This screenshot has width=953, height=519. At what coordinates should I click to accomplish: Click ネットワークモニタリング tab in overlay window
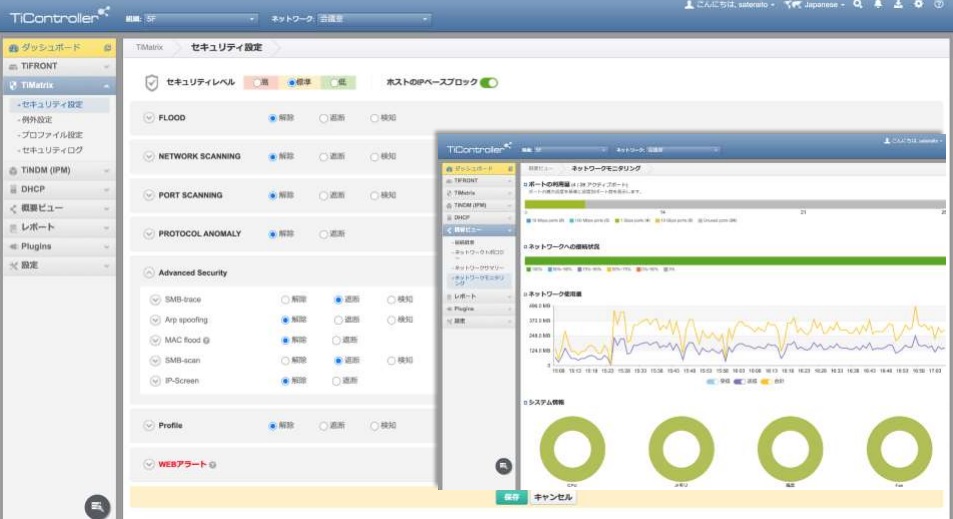coord(605,168)
